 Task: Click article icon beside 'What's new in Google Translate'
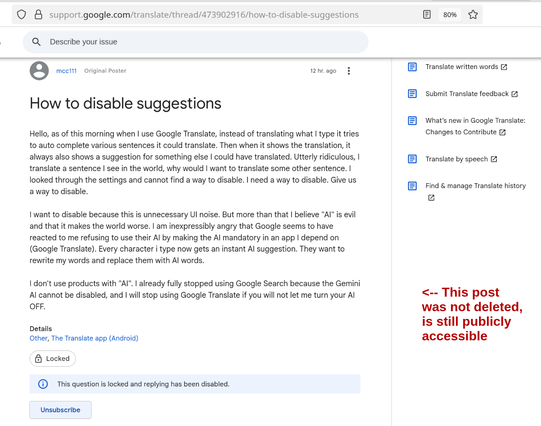coord(412,120)
